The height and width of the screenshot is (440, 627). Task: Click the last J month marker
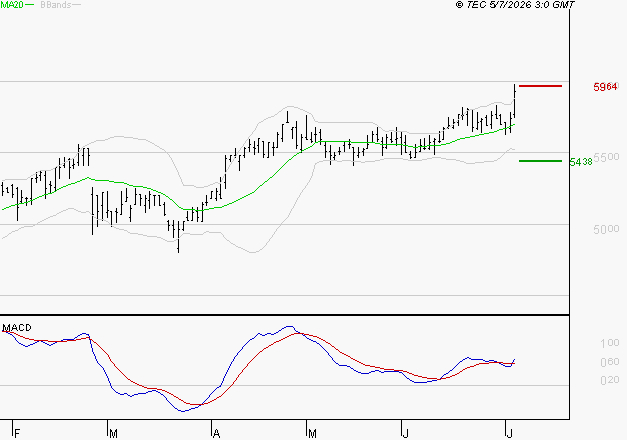509,434
